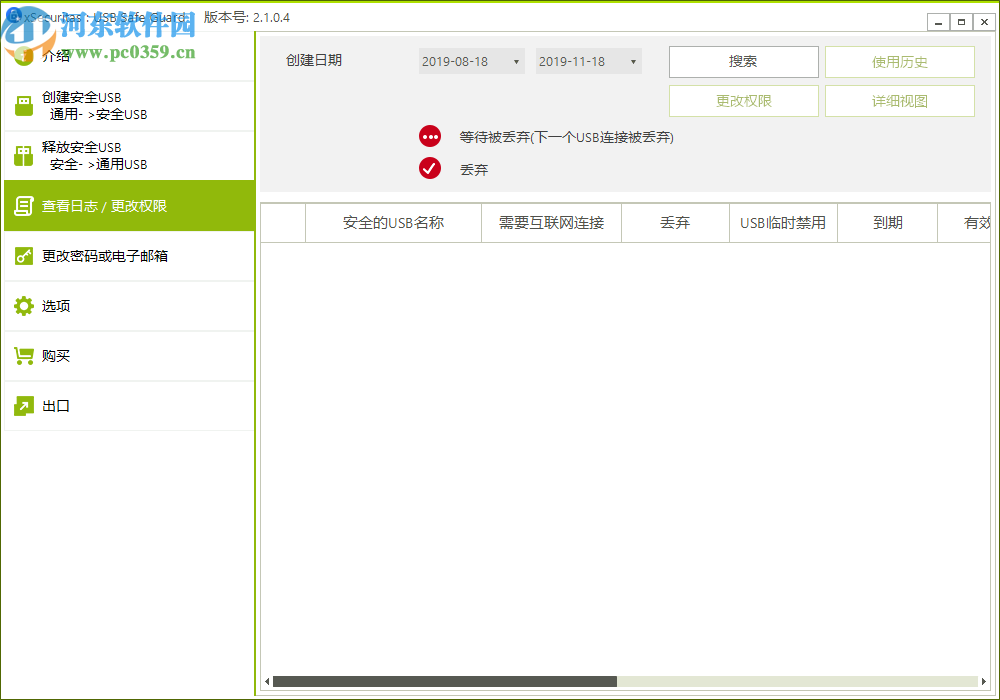This screenshot has height=700, width=1000.
Task: Select the 安全的USB名称 column header
Action: (393, 222)
